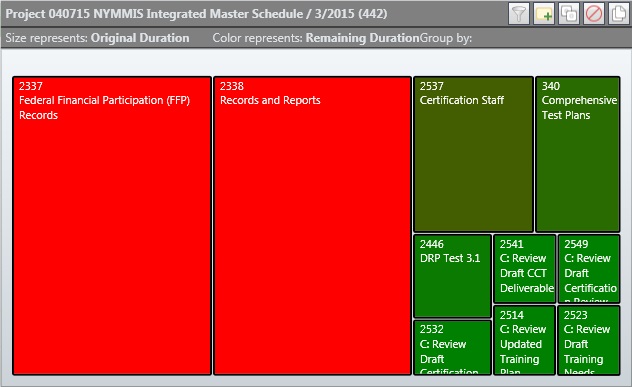Screen dimensions: 632x387
Task: Open the Remaining Duration color selector
Action: click(362, 38)
